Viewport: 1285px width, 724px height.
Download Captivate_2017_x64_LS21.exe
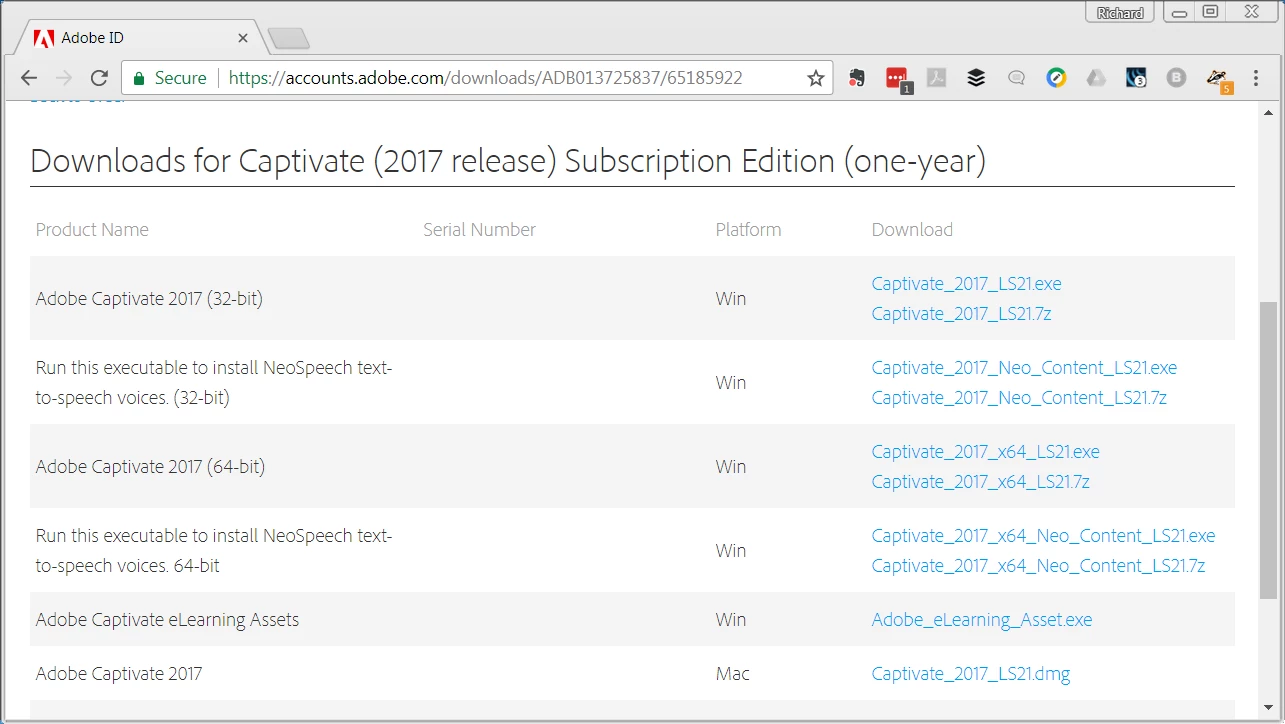(x=985, y=452)
